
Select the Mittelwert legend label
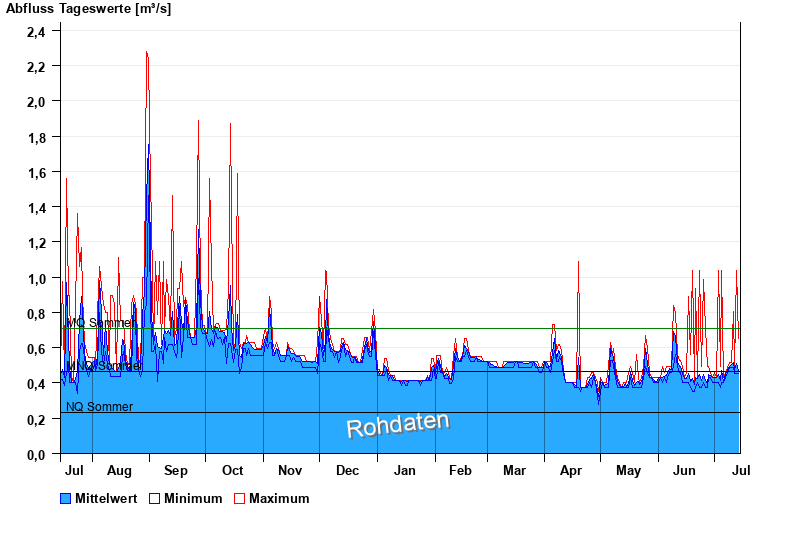coord(106,498)
